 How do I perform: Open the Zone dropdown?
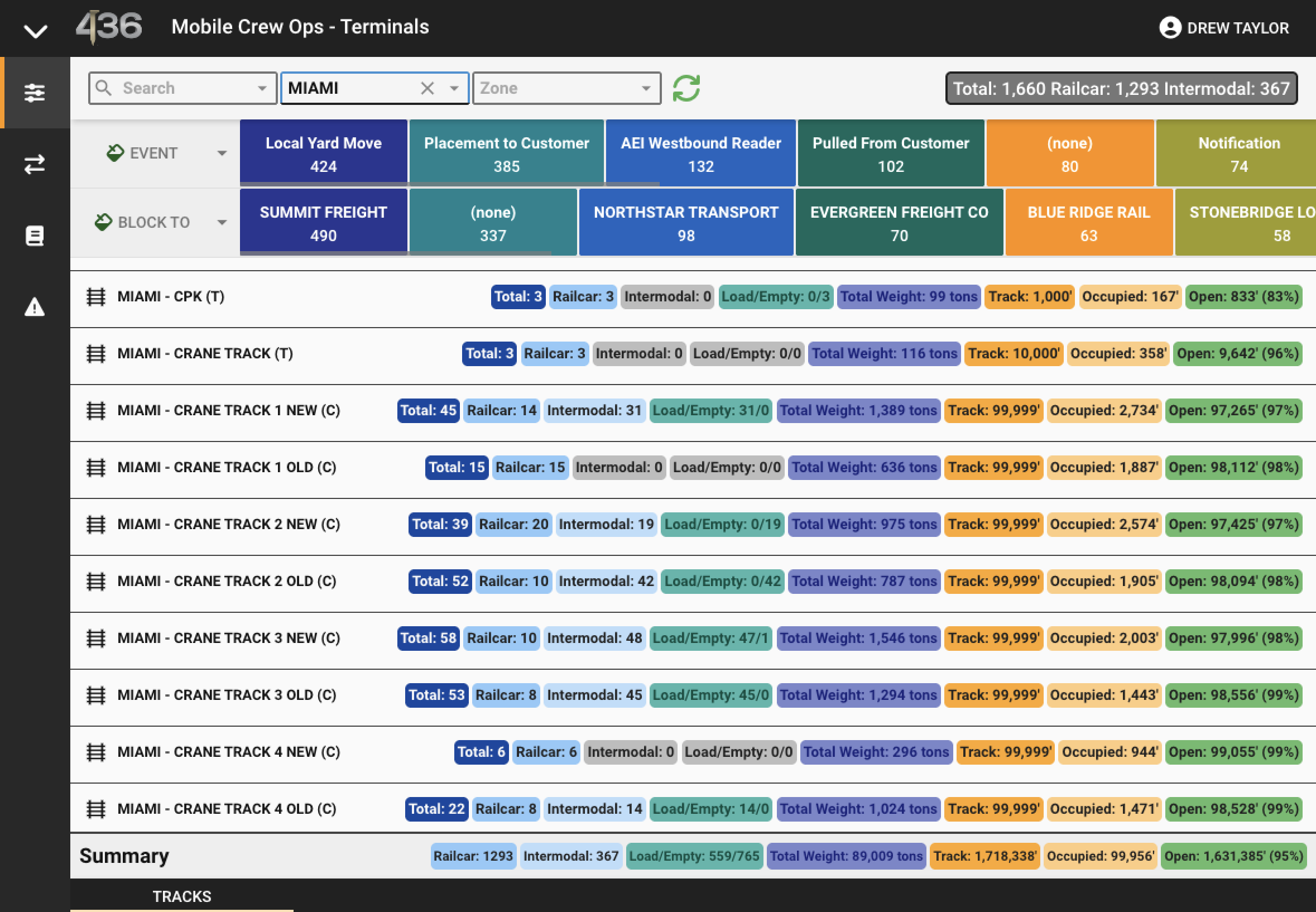coord(567,88)
